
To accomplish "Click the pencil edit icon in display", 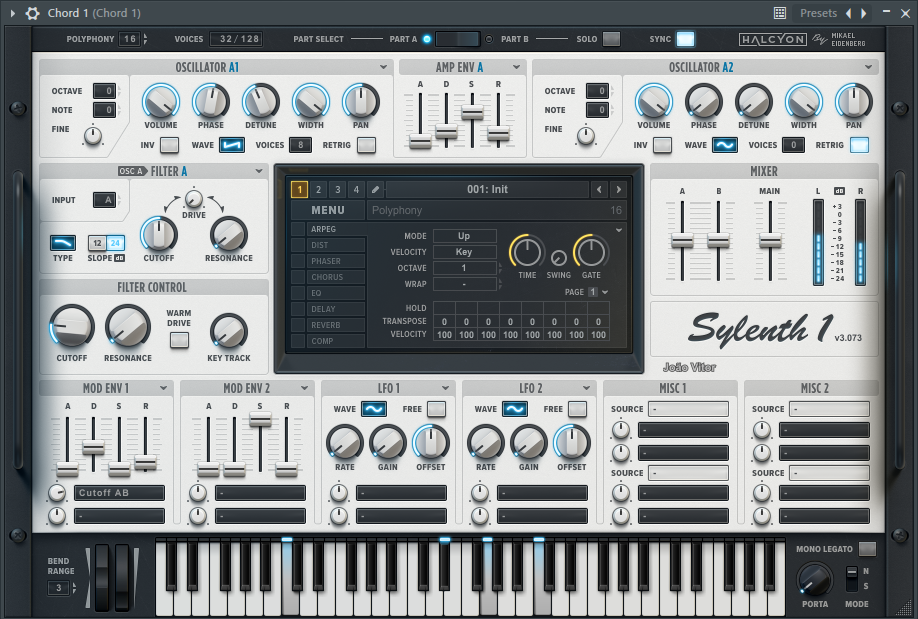I will pos(375,189).
